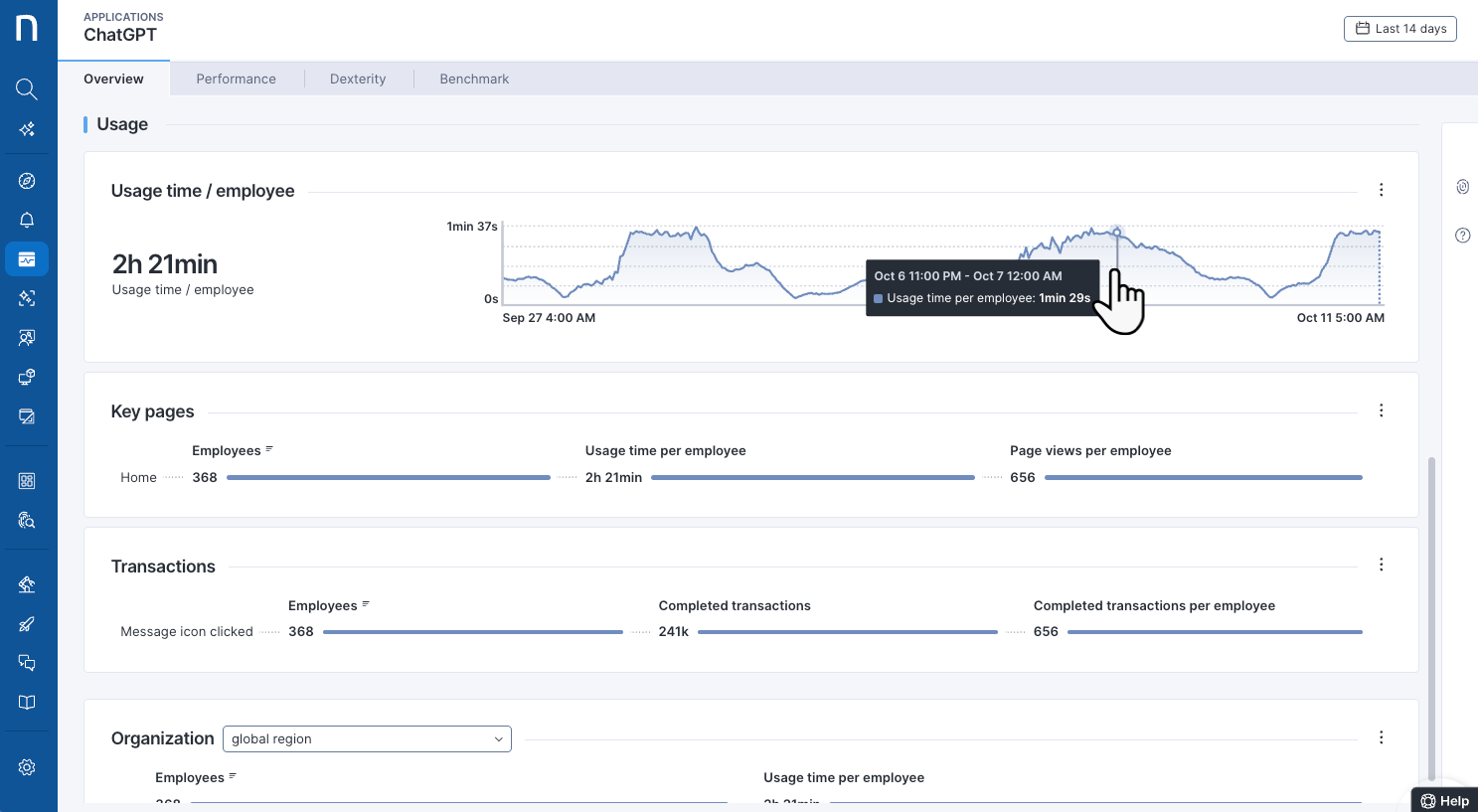Expand the global region dropdown

pyautogui.click(x=367, y=738)
